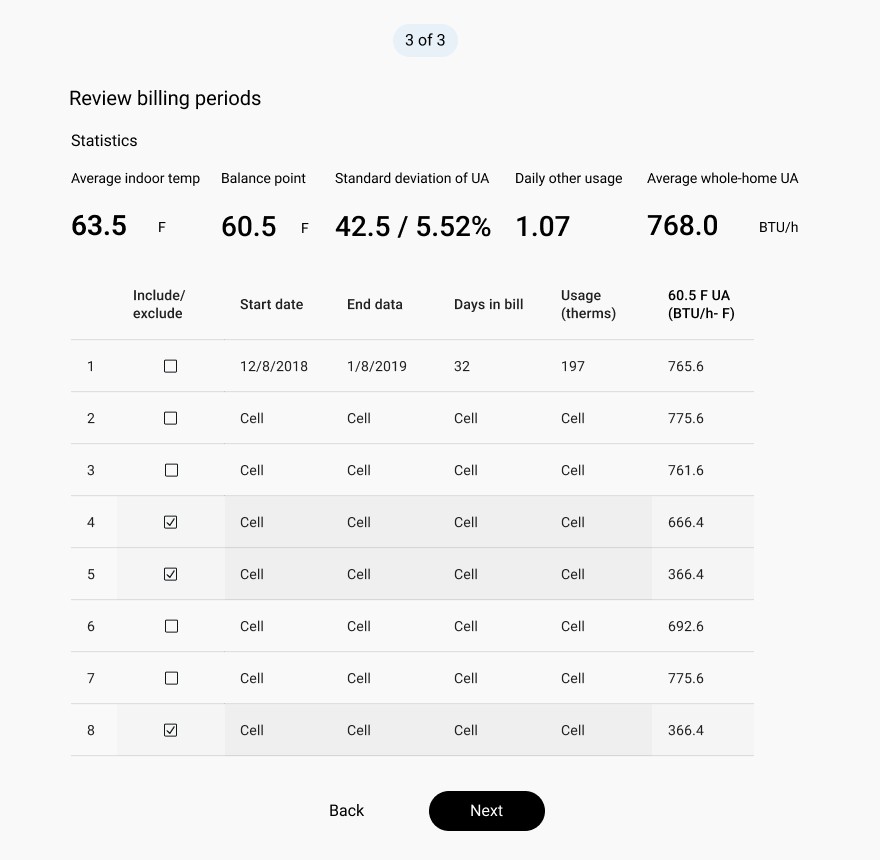Click the Start date cell in row 6
The width and height of the screenshot is (880, 860).
[251, 626]
